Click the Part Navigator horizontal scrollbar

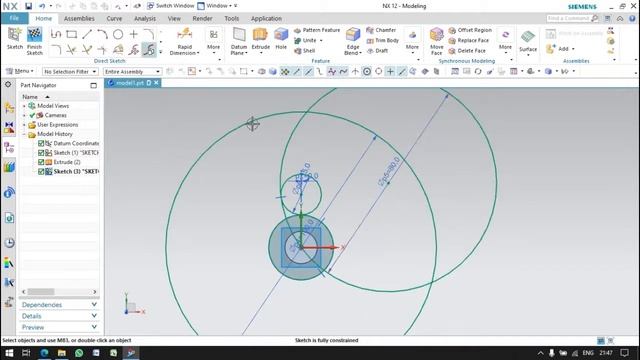59,292
